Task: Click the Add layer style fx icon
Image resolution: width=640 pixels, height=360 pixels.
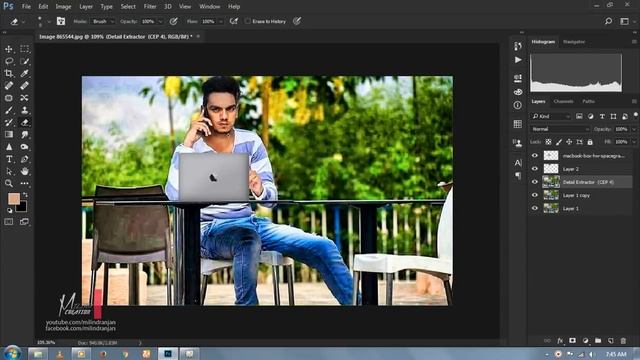Action: [560, 340]
